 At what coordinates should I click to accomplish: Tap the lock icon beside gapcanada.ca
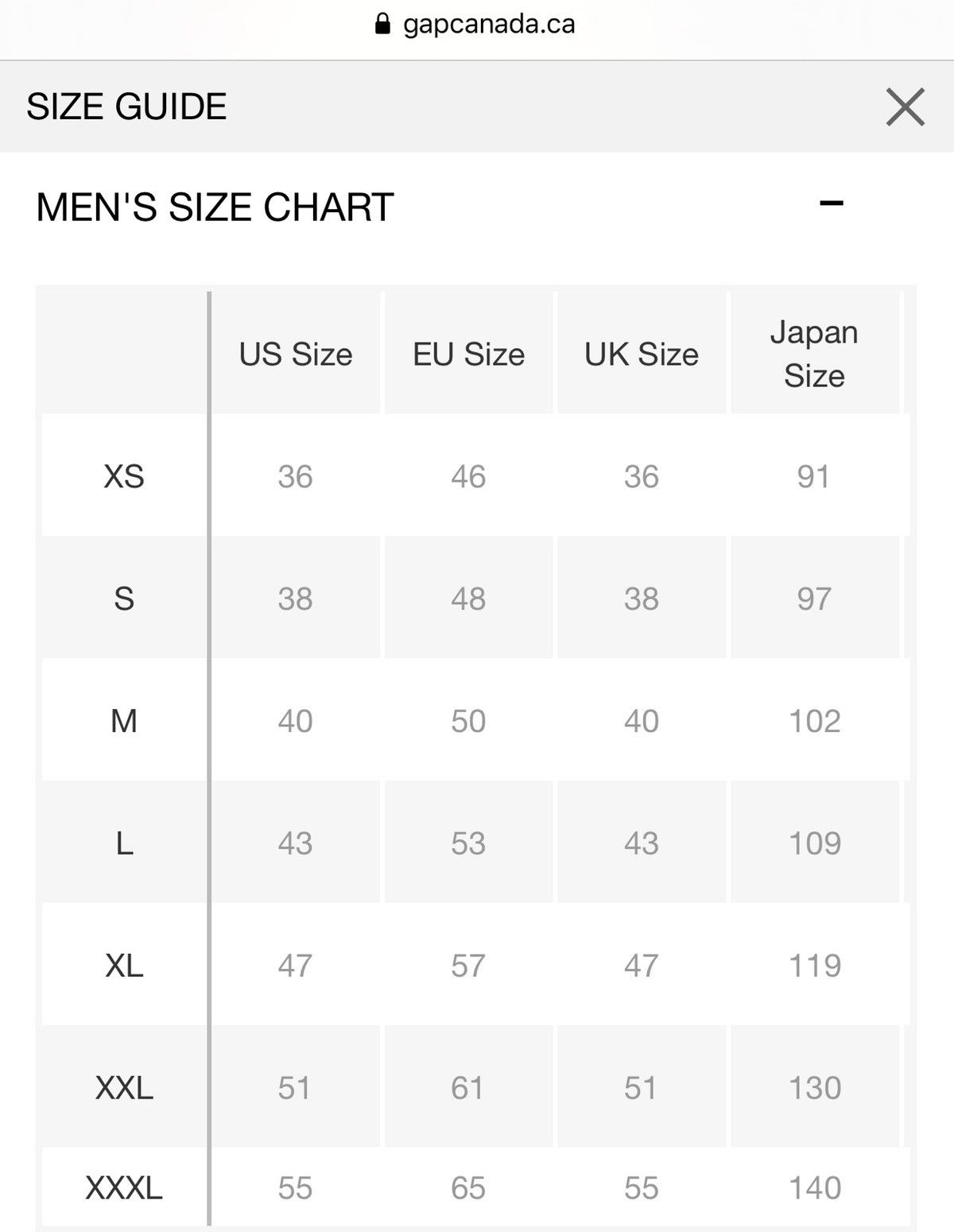point(382,25)
